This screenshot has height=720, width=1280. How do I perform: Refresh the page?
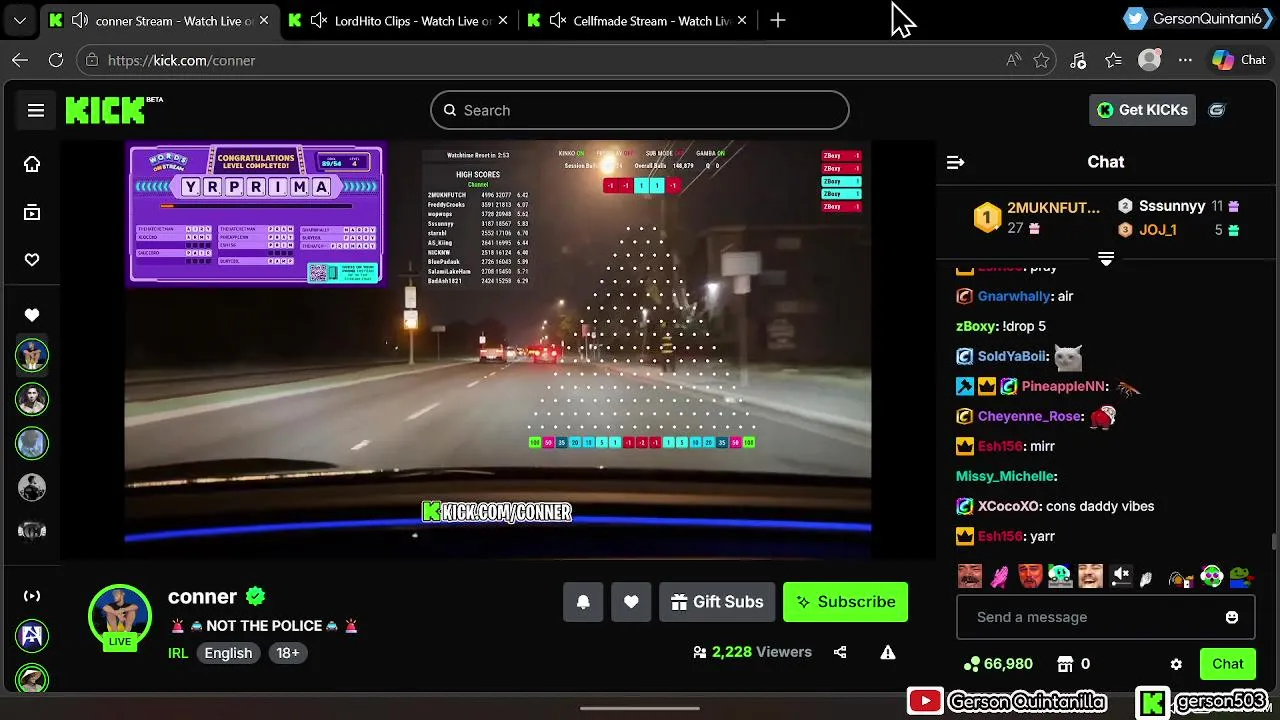pos(56,60)
